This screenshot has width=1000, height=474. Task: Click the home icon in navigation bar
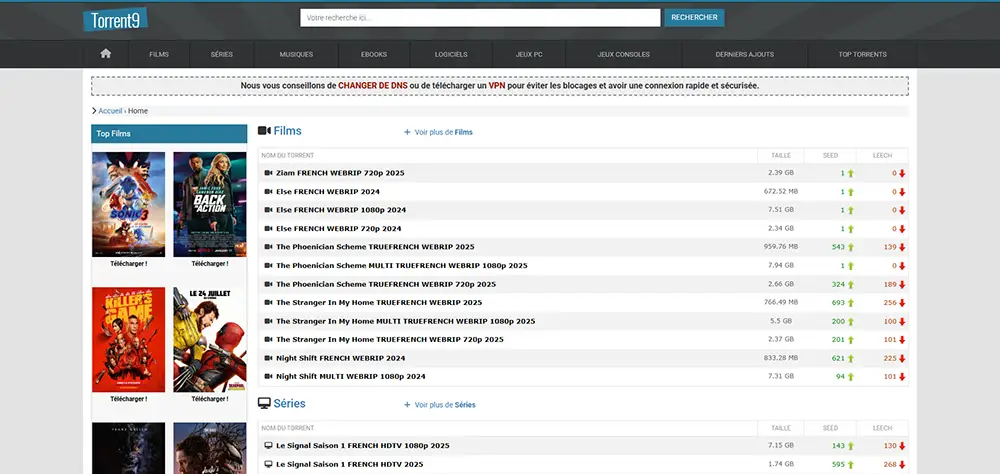point(105,54)
